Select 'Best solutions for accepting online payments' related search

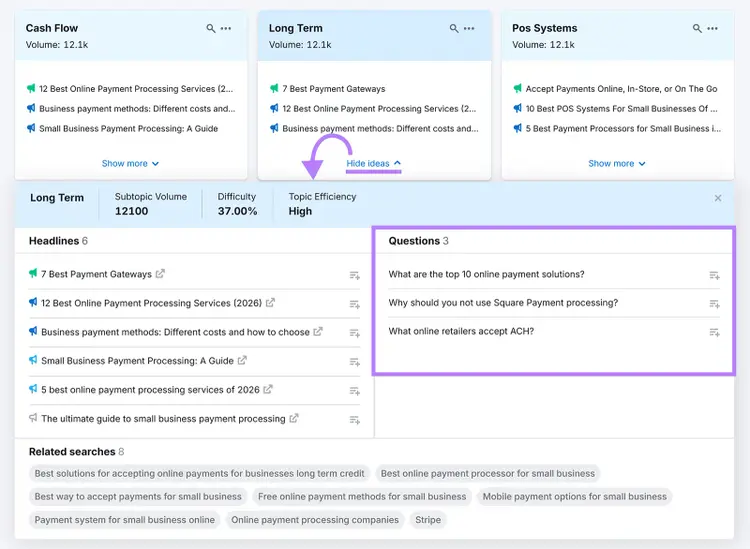coord(199,473)
